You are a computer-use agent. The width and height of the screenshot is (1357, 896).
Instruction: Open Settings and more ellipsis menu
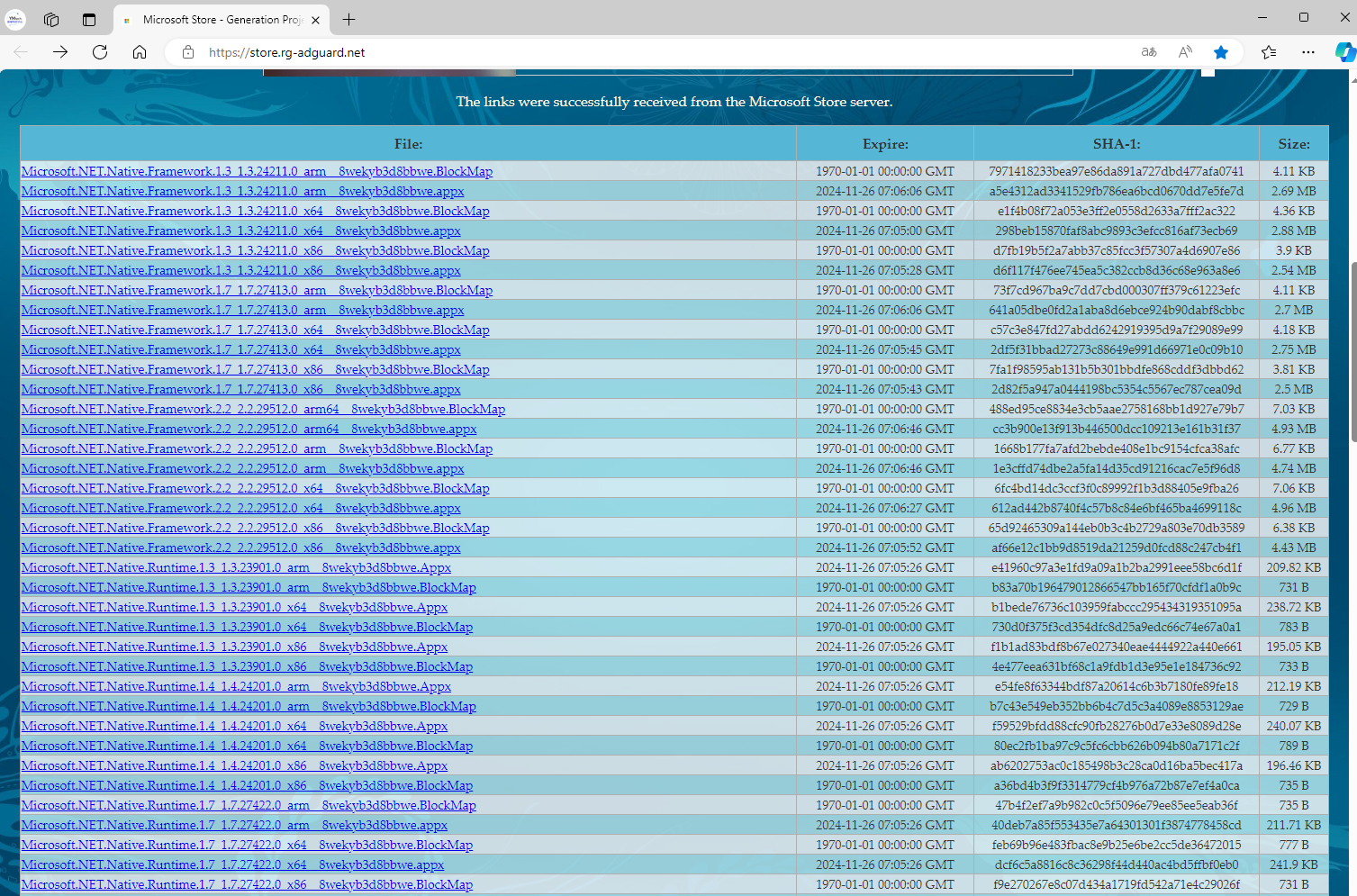pos(1308,52)
